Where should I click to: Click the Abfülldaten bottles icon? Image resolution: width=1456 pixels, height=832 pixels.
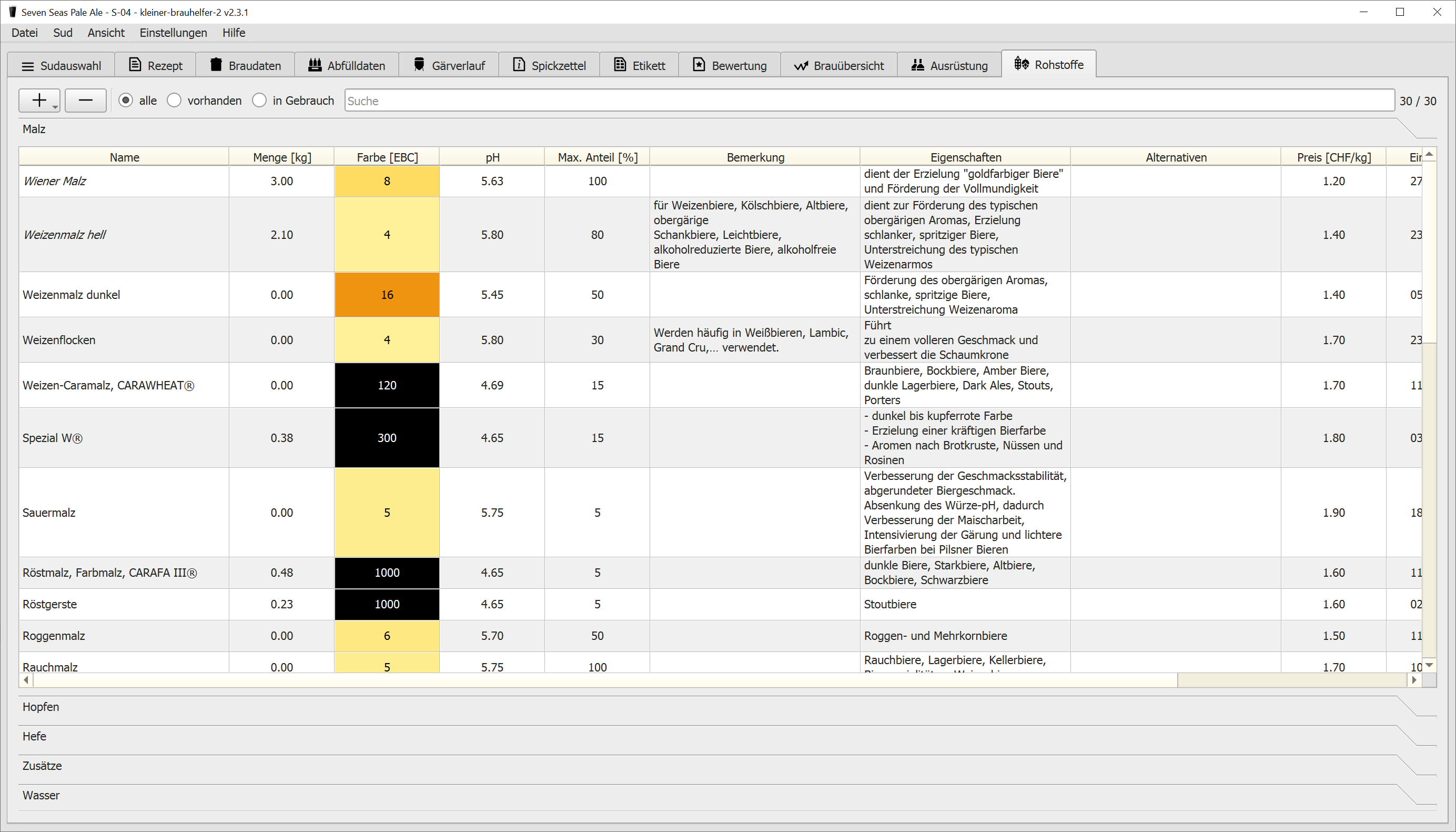pos(315,65)
